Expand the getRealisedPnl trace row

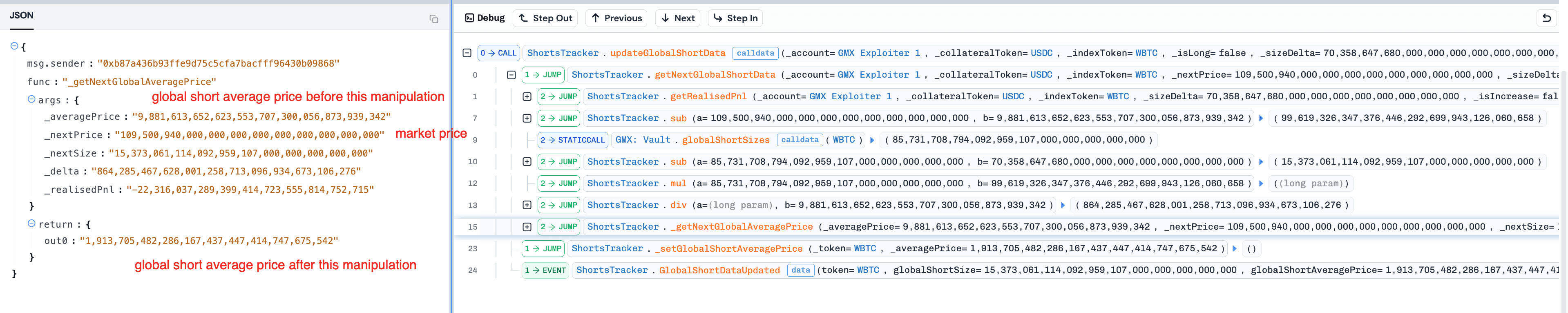point(527,97)
